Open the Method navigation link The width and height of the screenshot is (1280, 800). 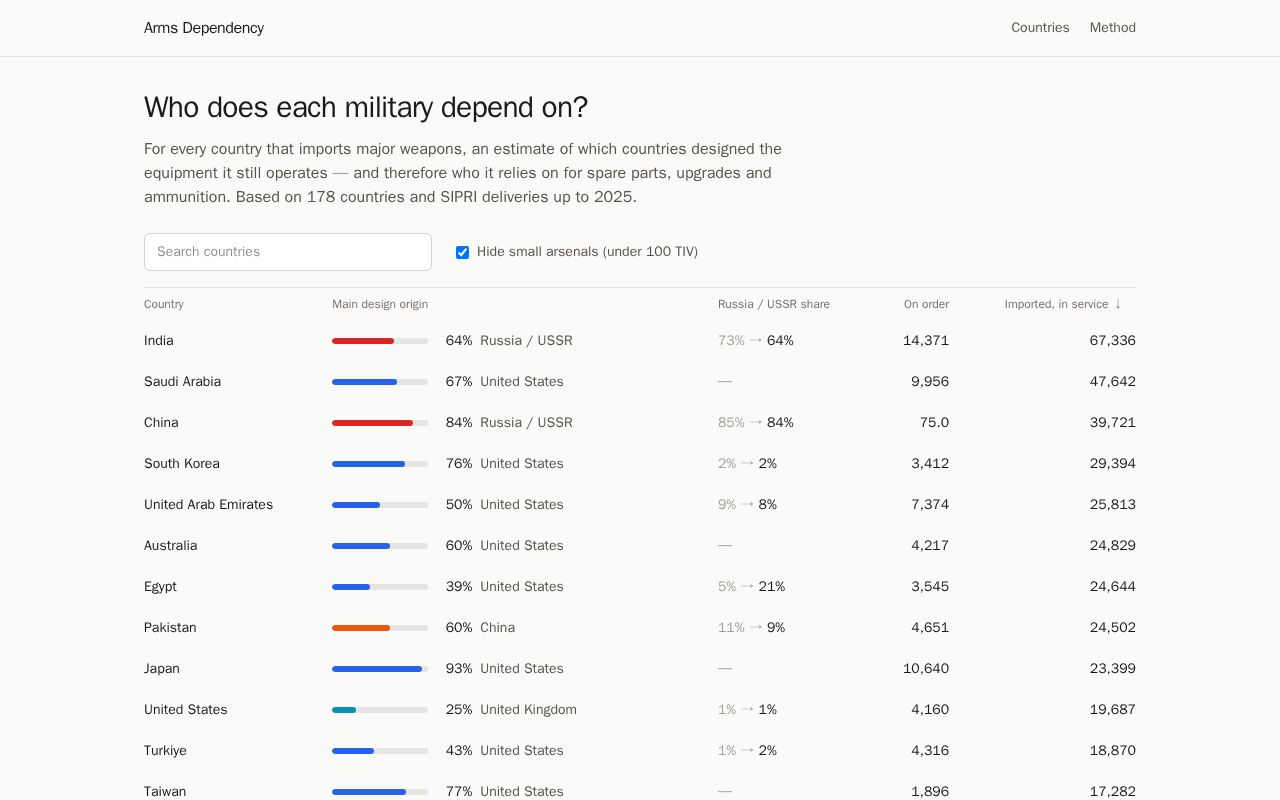point(1113,28)
